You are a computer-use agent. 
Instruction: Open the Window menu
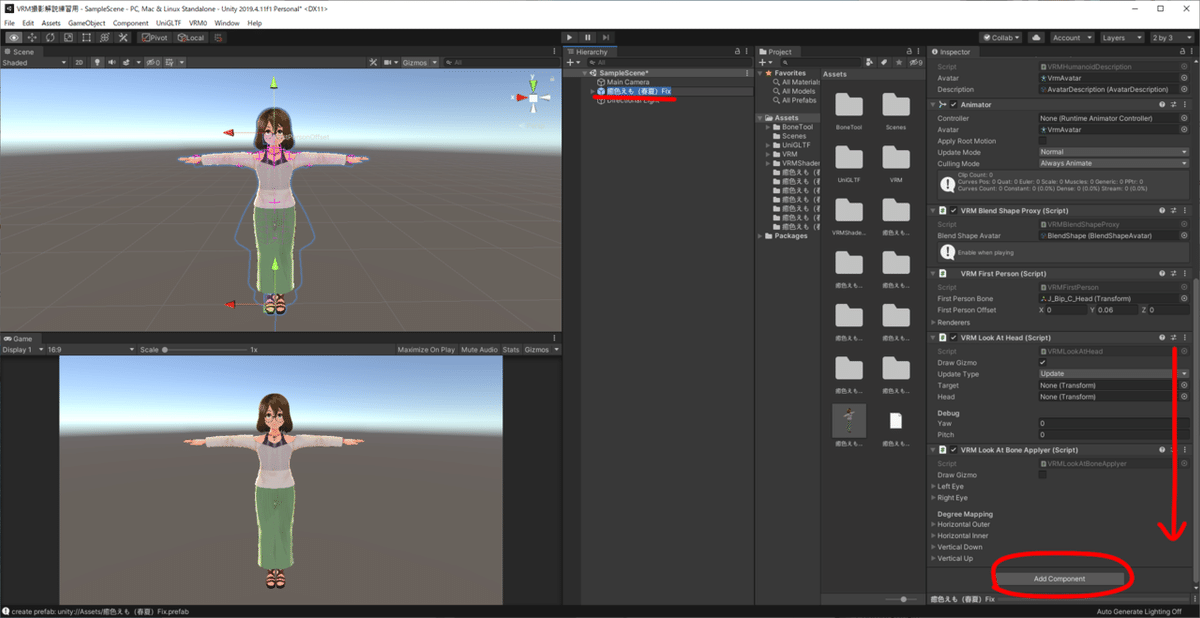click(x=227, y=22)
